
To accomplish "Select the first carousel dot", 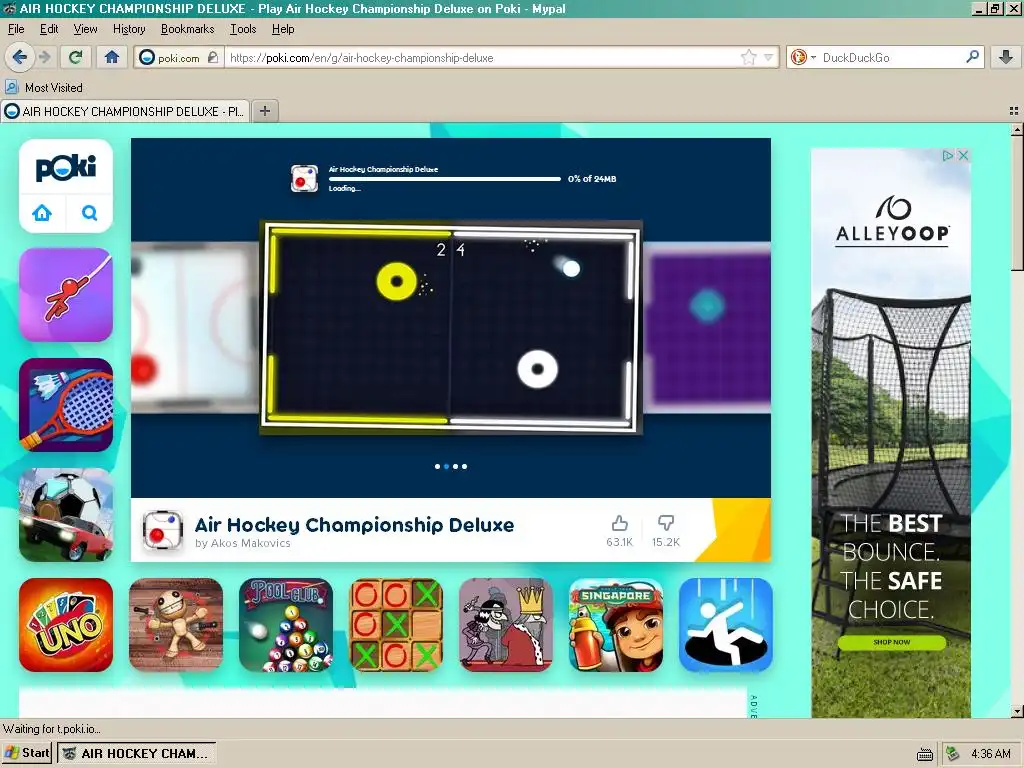I will pos(437,466).
